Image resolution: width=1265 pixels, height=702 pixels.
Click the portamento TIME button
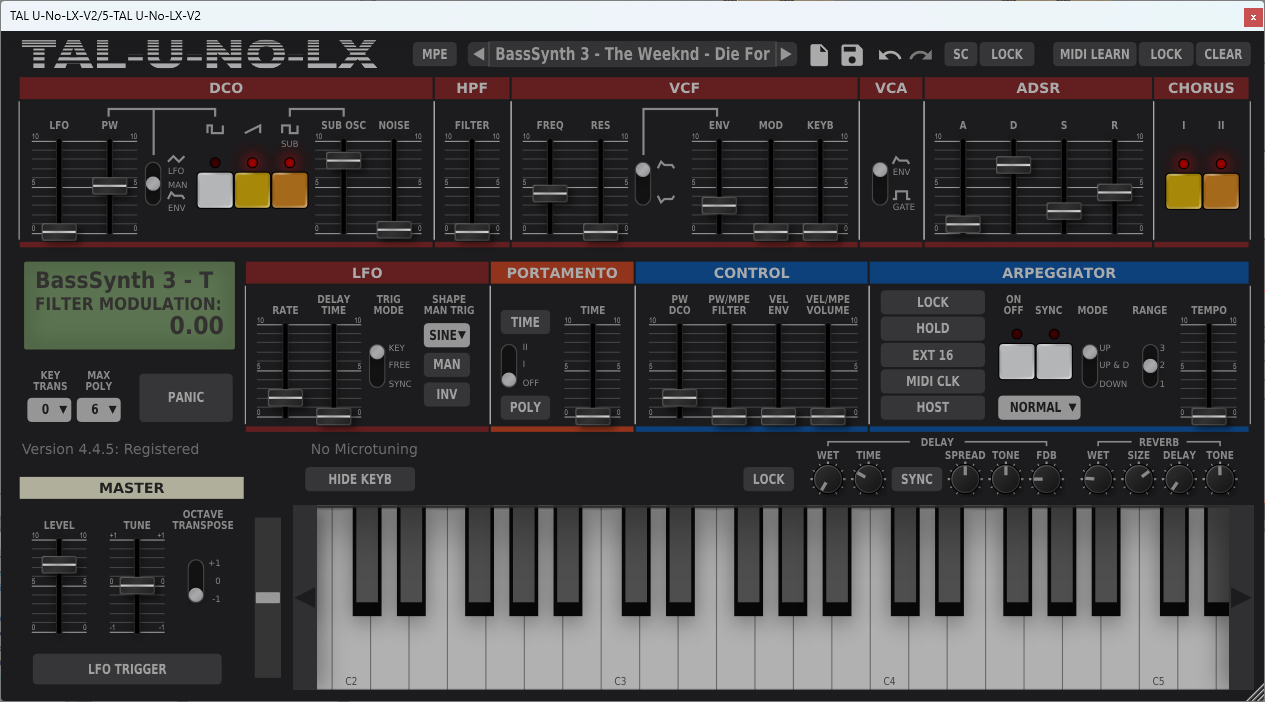pos(525,322)
